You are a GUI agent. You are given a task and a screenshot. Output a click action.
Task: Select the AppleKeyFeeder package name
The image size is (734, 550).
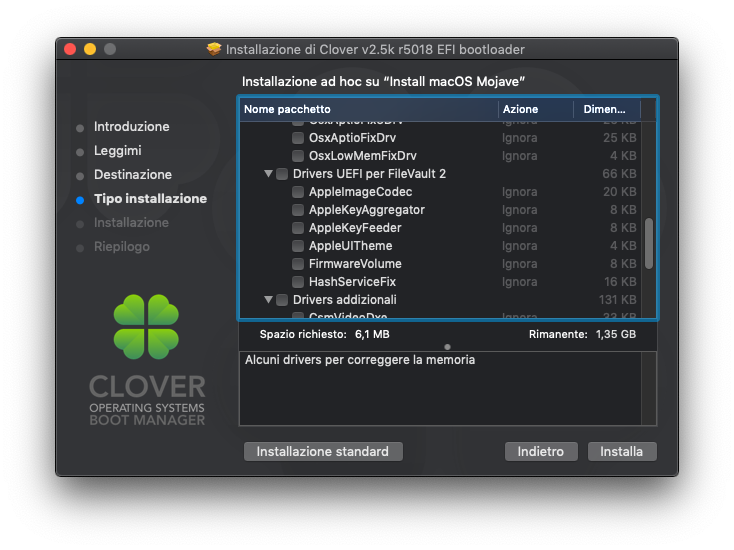pos(355,228)
